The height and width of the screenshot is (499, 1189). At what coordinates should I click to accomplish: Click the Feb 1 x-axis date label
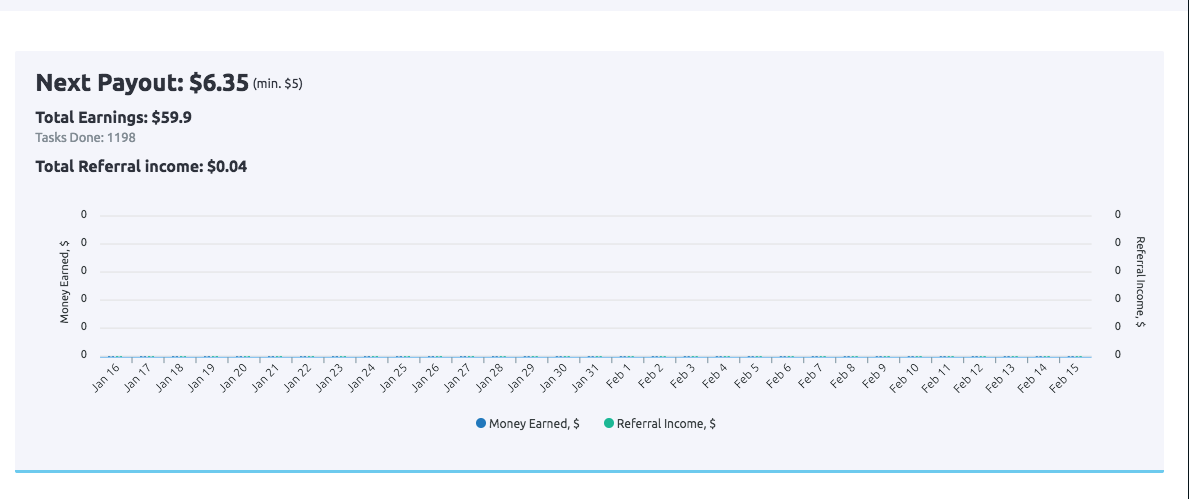[618, 376]
